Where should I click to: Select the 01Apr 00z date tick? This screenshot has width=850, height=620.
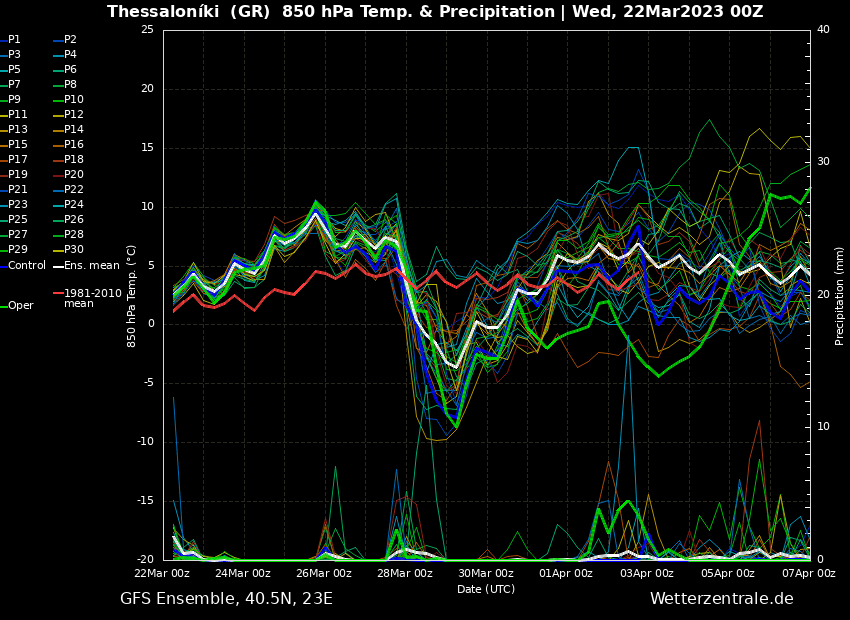pos(566,573)
